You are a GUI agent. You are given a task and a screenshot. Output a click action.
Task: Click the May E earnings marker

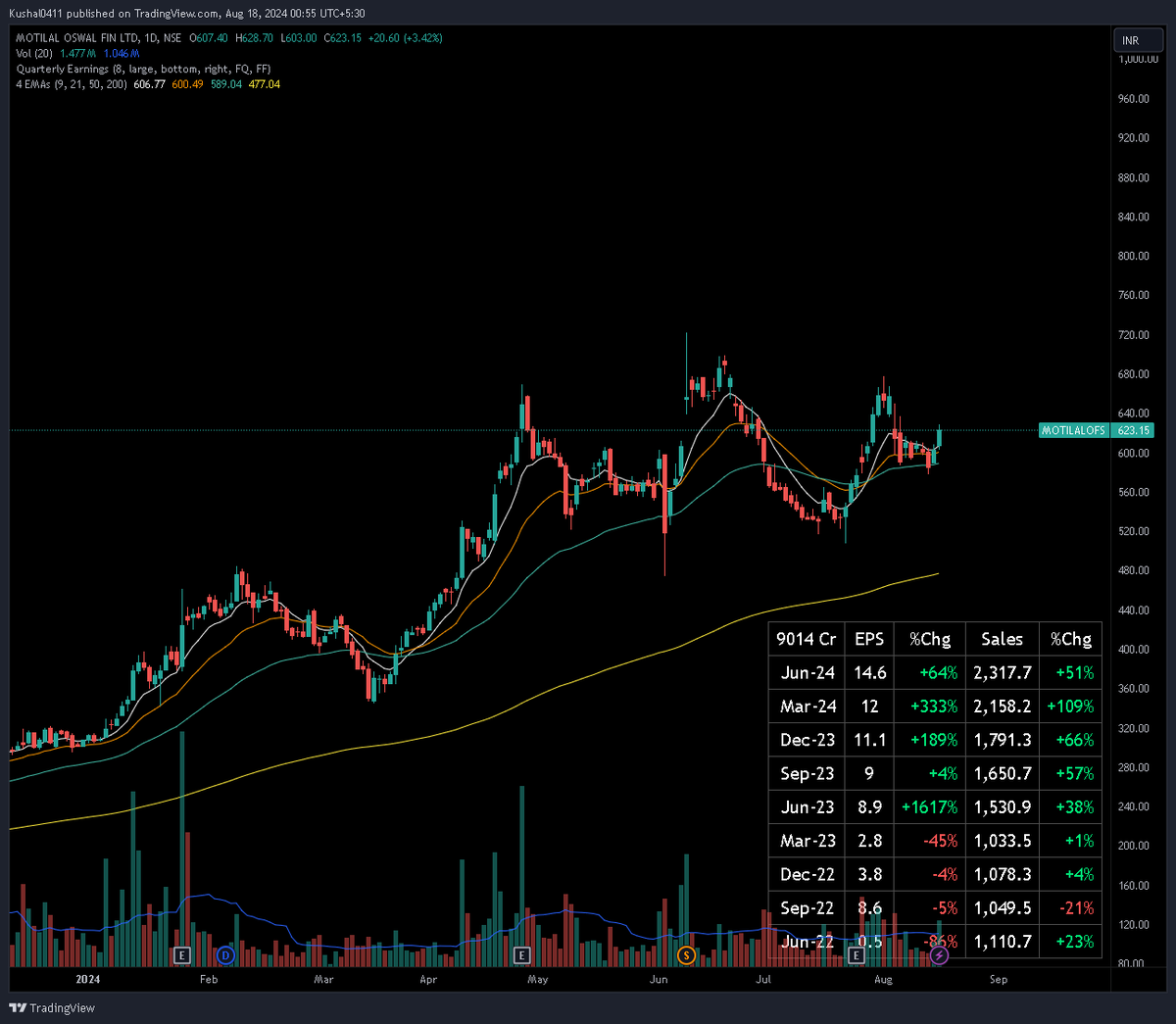pyautogui.click(x=521, y=952)
